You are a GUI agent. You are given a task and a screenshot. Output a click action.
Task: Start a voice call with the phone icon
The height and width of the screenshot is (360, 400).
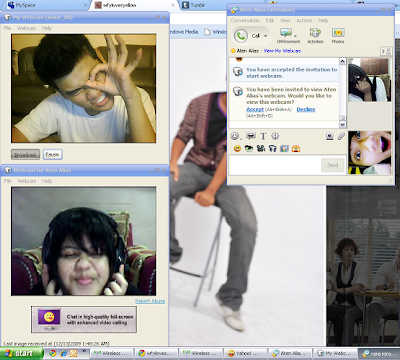click(240, 36)
